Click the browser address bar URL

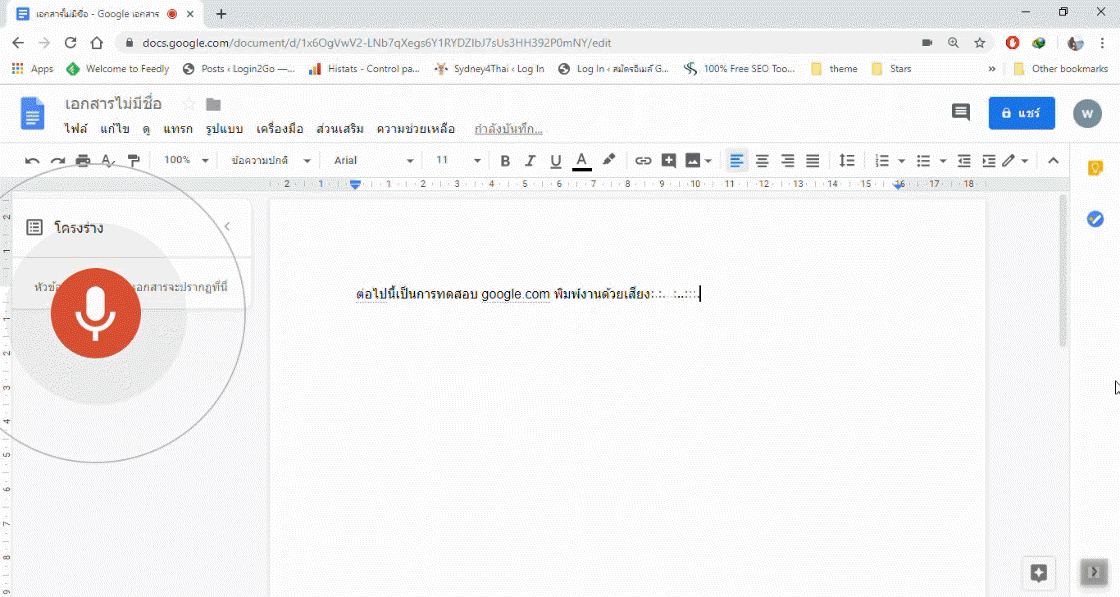376,43
